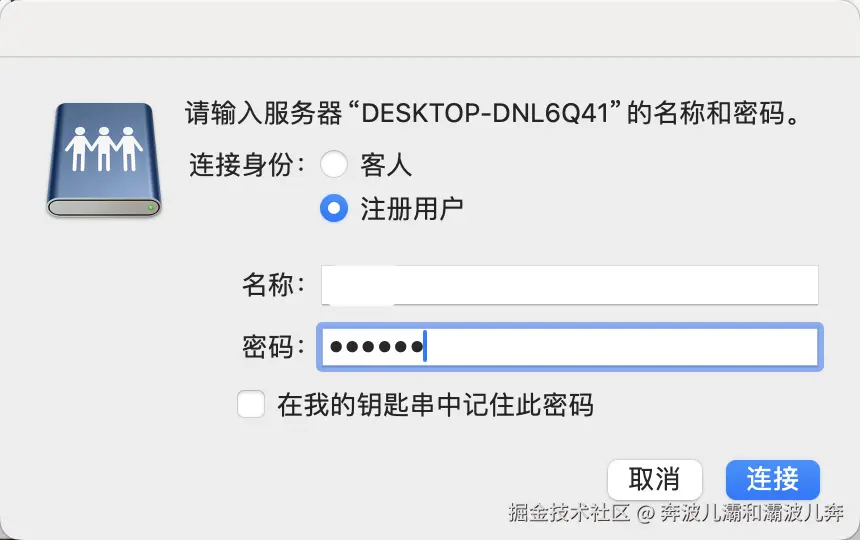Click the 客人 option label text

386,164
